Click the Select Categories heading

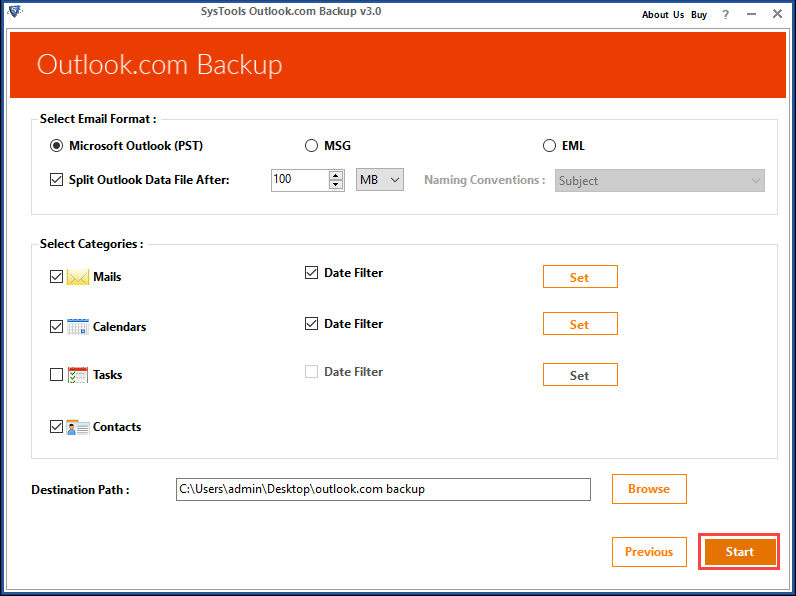(x=91, y=244)
